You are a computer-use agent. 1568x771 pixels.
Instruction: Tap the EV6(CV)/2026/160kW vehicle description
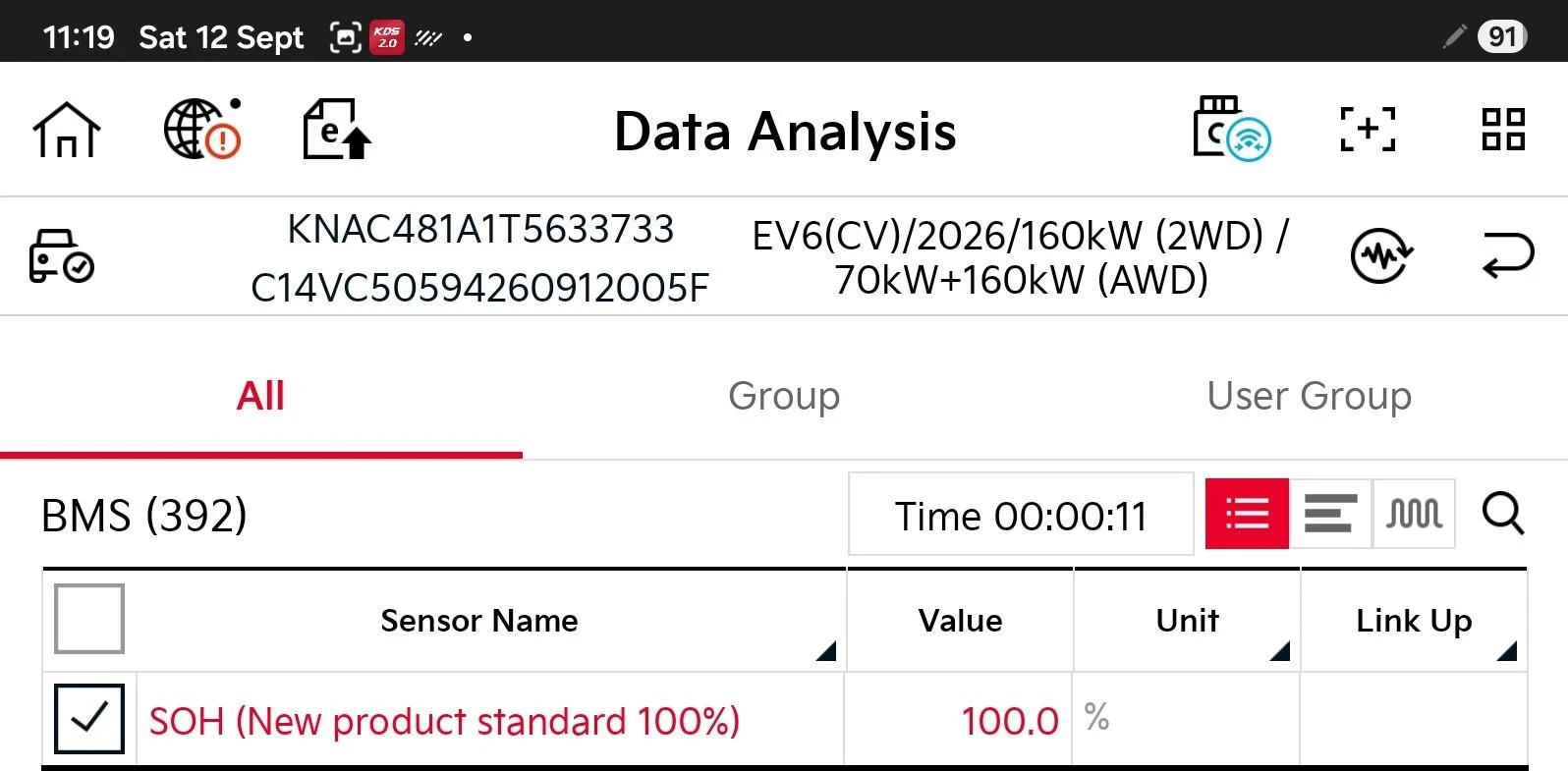point(1020,257)
